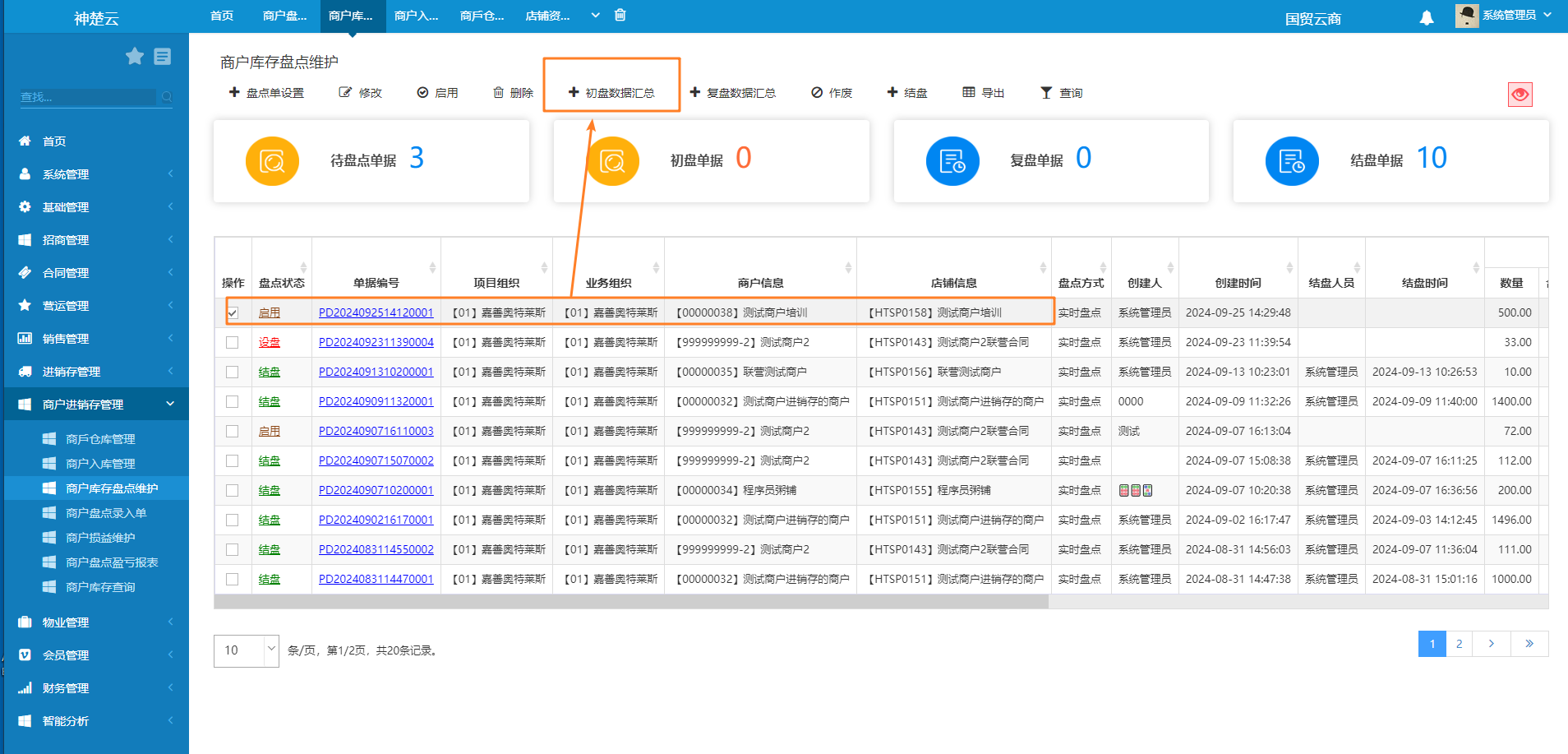Click the 物业管理 briefcase icon

[25, 622]
